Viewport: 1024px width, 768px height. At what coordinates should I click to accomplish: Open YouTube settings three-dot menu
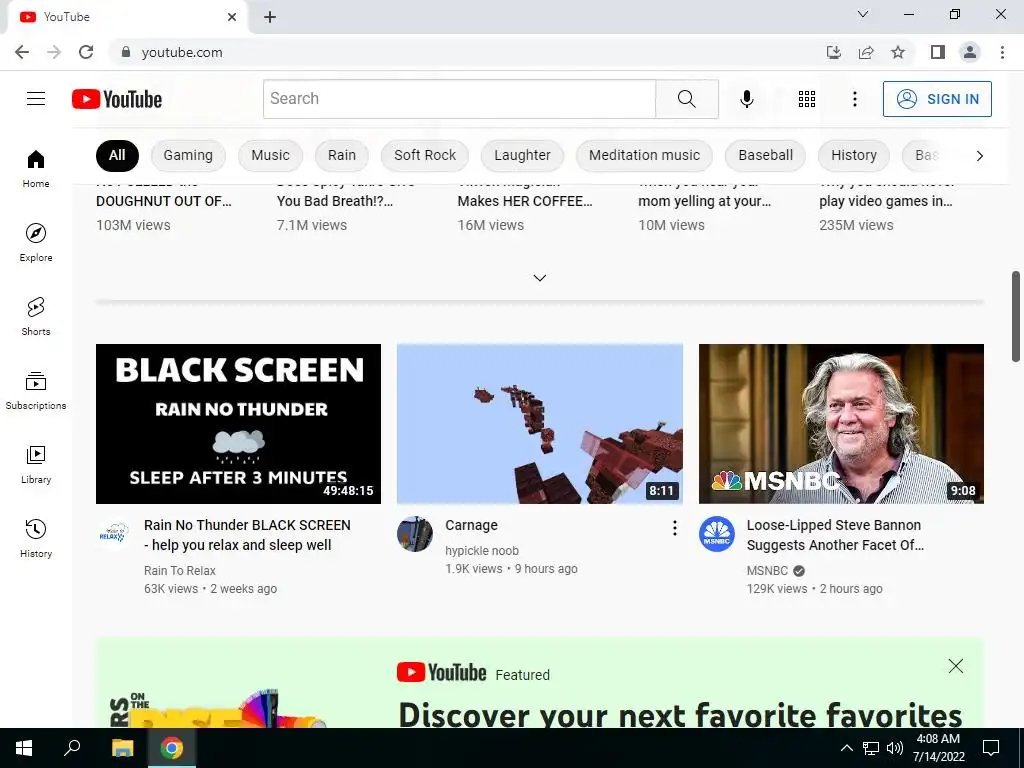[854, 99]
